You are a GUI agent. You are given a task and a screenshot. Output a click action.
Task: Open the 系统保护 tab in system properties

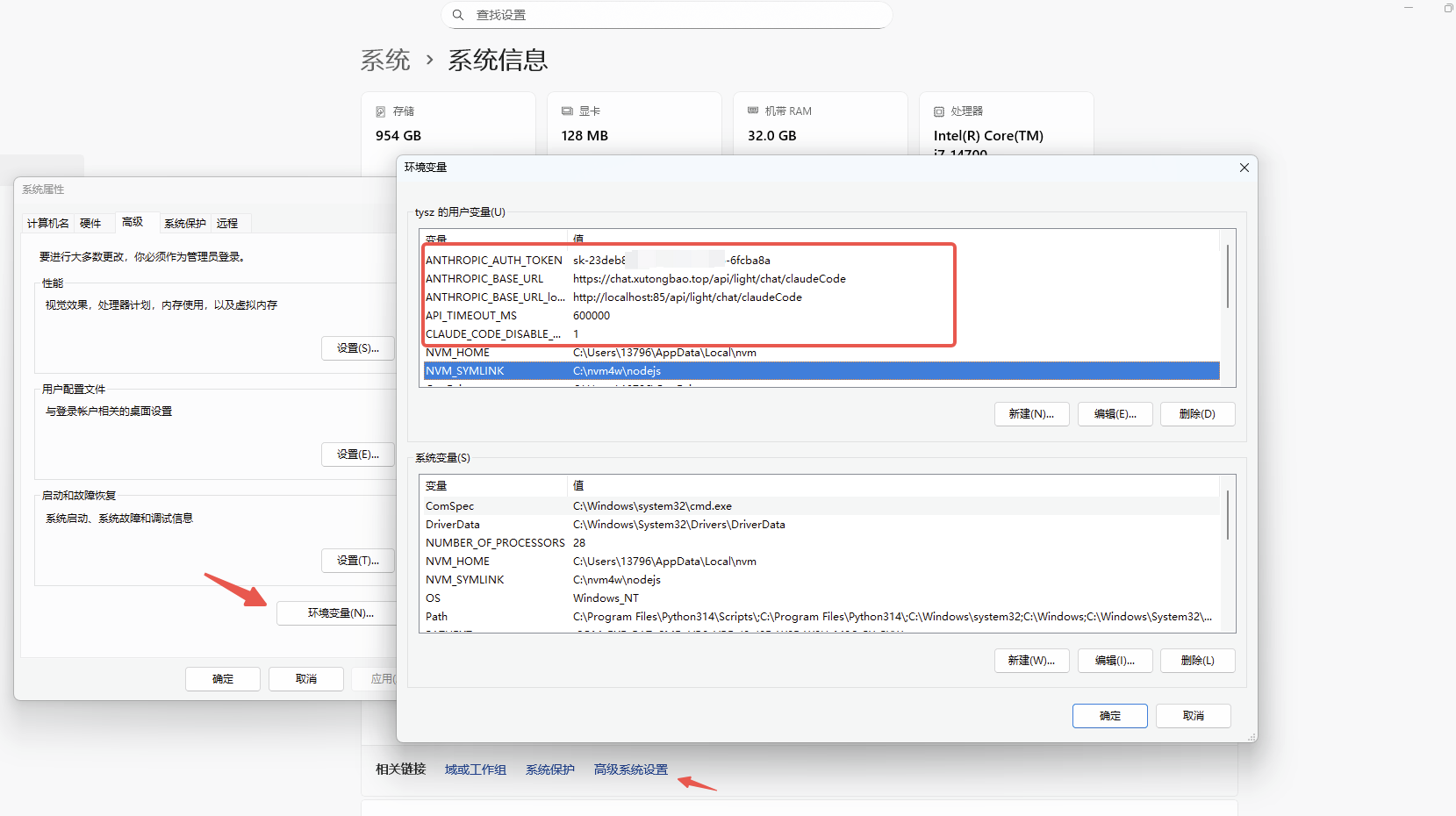tap(183, 223)
